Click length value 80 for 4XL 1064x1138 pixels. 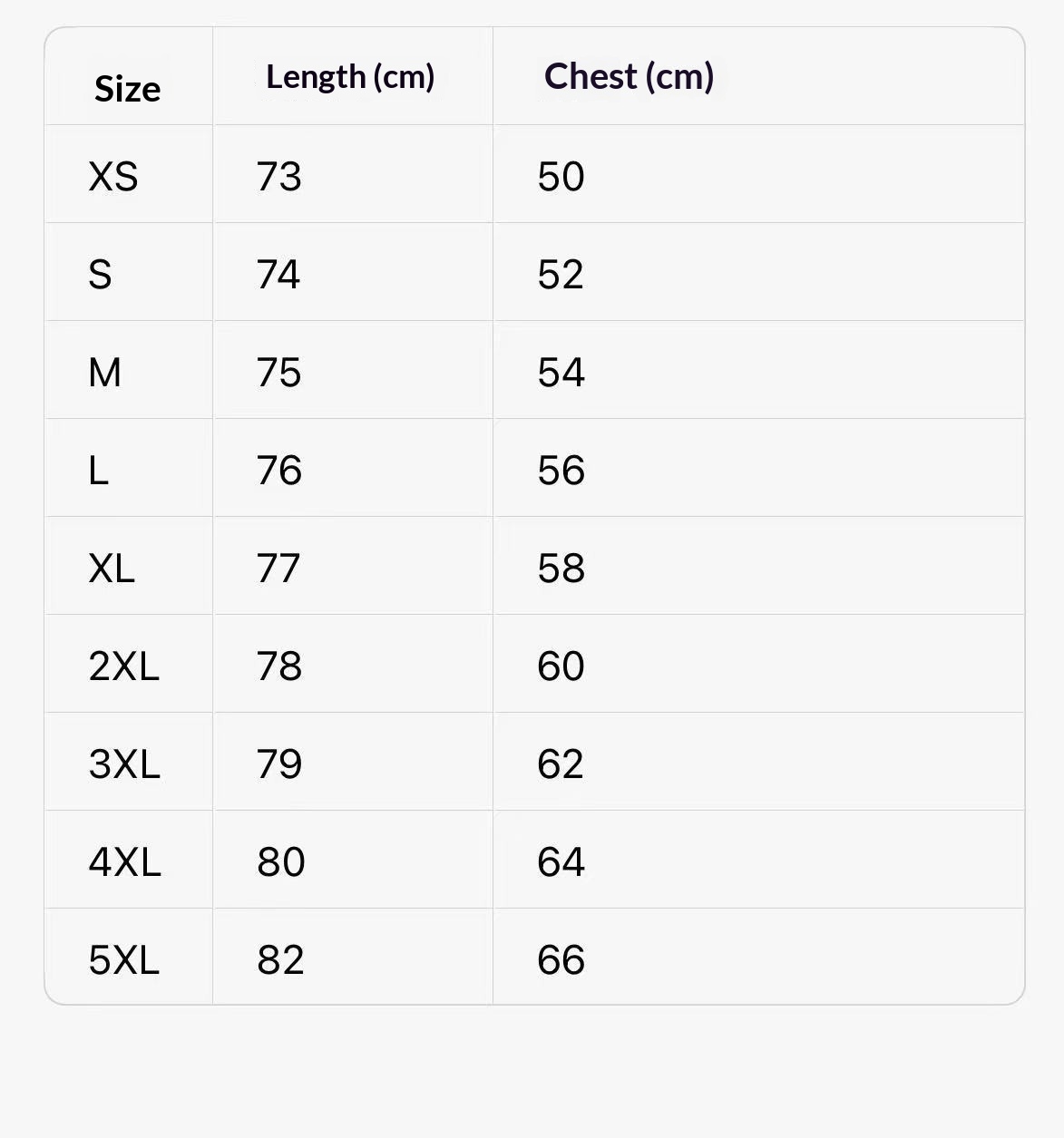tap(281, 861)
